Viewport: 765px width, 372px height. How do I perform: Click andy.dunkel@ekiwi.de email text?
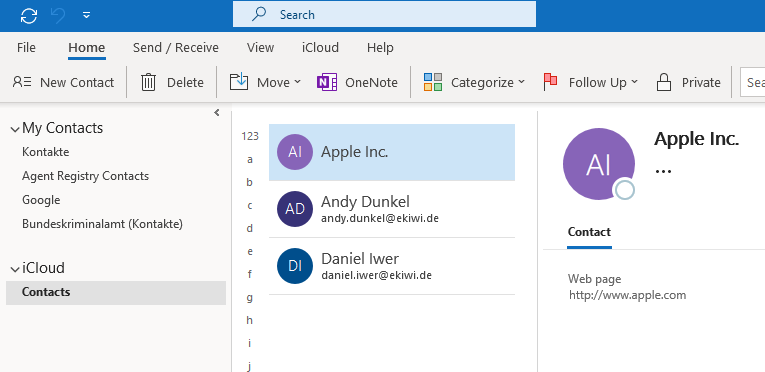[x=380, y=218]
